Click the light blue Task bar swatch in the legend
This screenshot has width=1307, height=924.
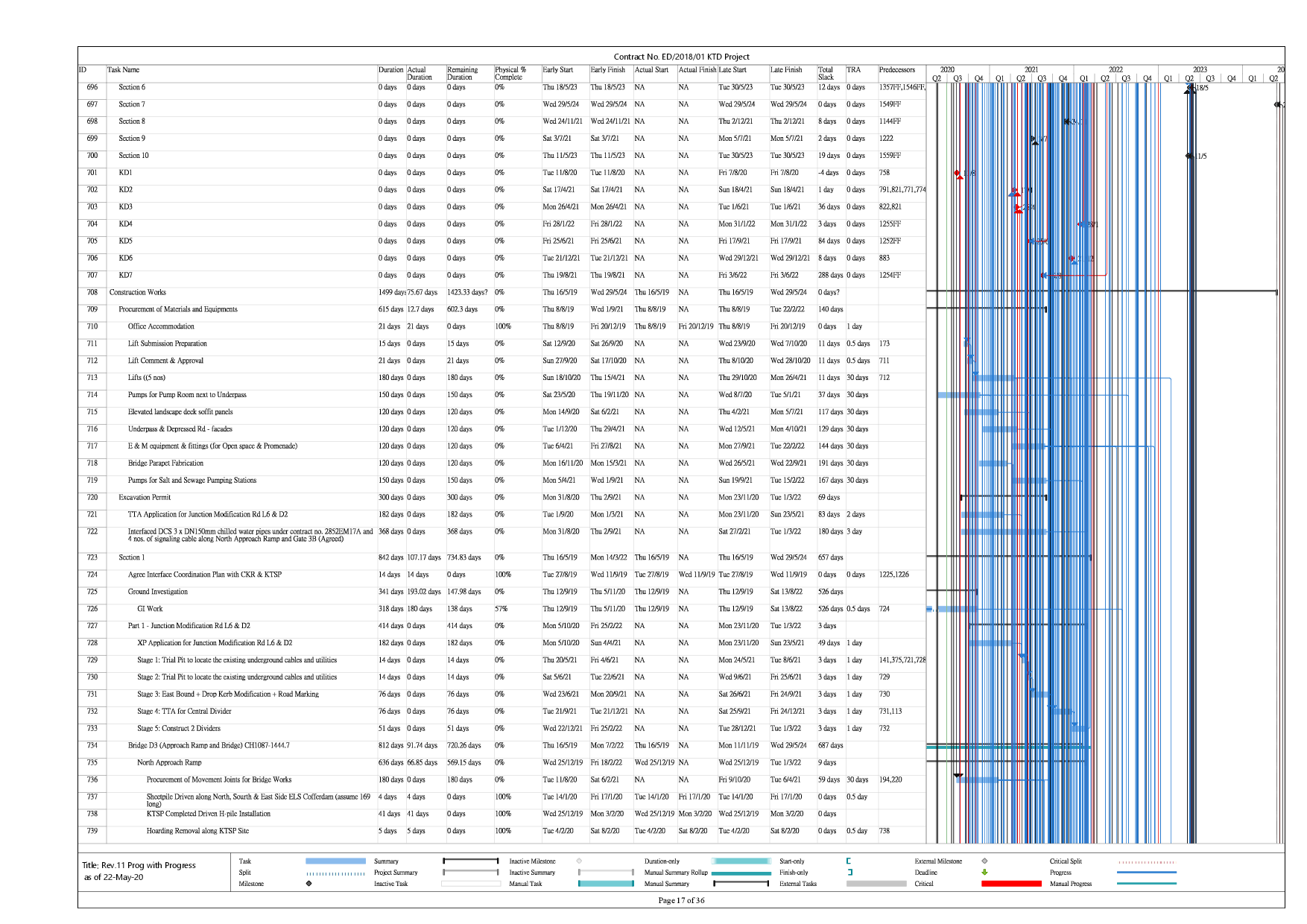335,861
